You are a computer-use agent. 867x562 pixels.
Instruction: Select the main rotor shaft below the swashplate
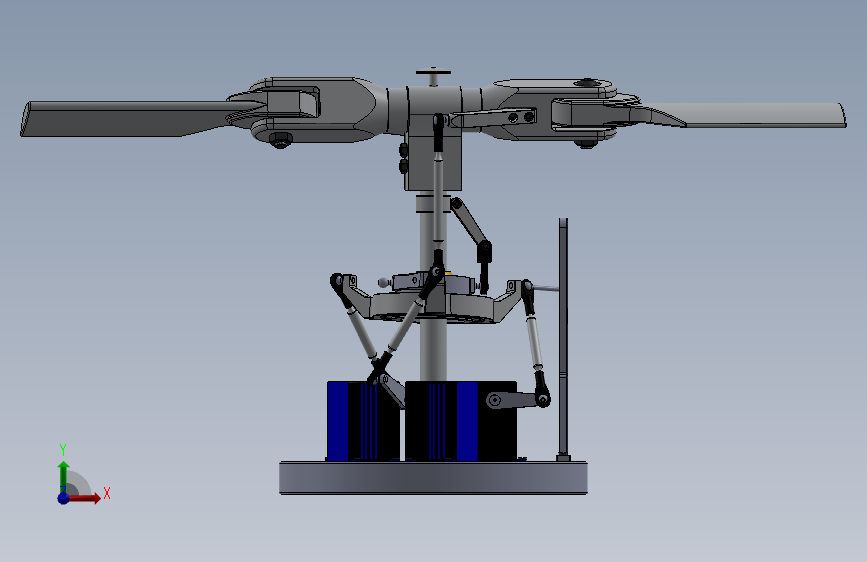[x=433, y=351]
